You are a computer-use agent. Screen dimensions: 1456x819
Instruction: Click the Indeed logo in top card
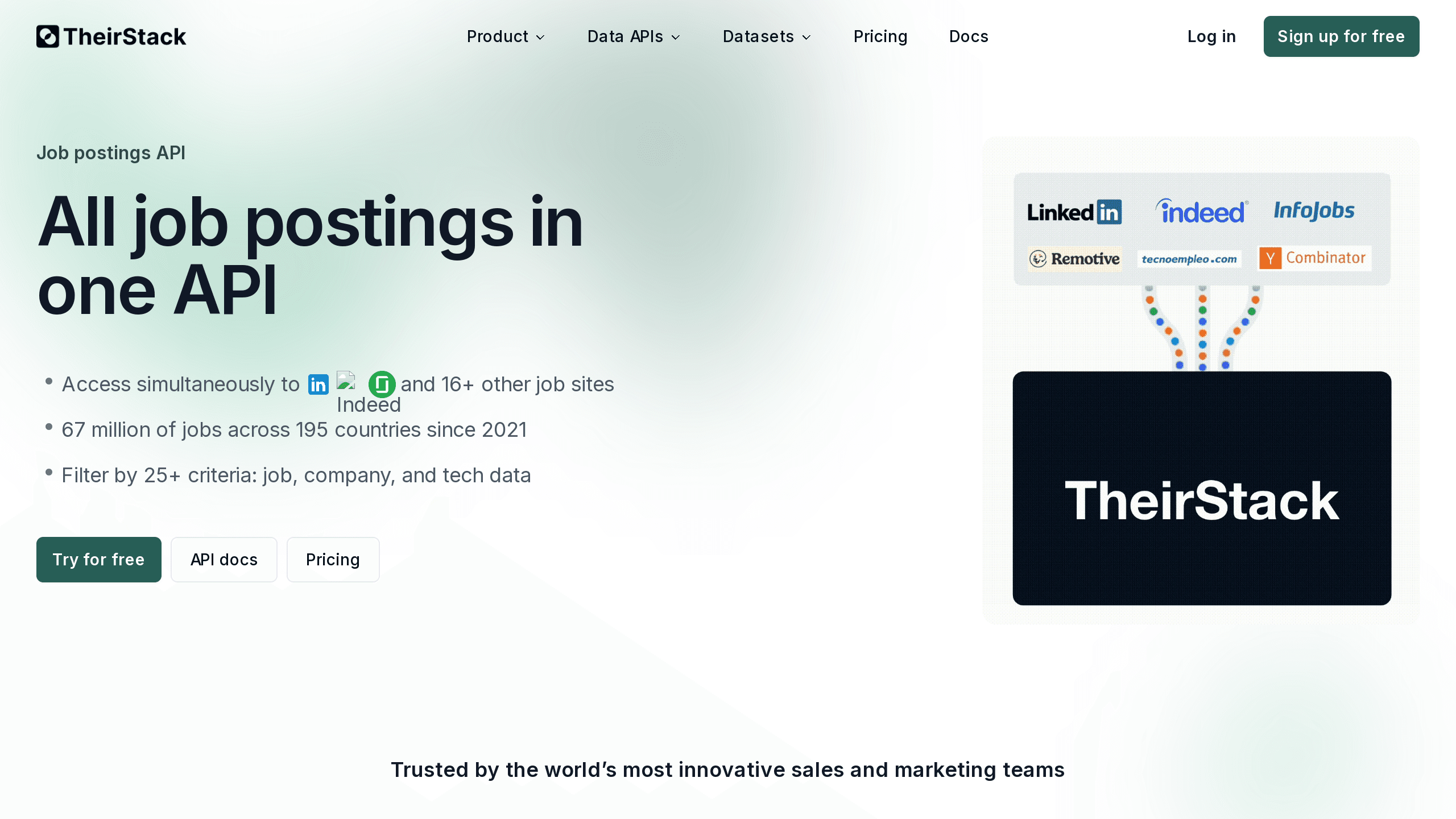tap(1200, 211)
